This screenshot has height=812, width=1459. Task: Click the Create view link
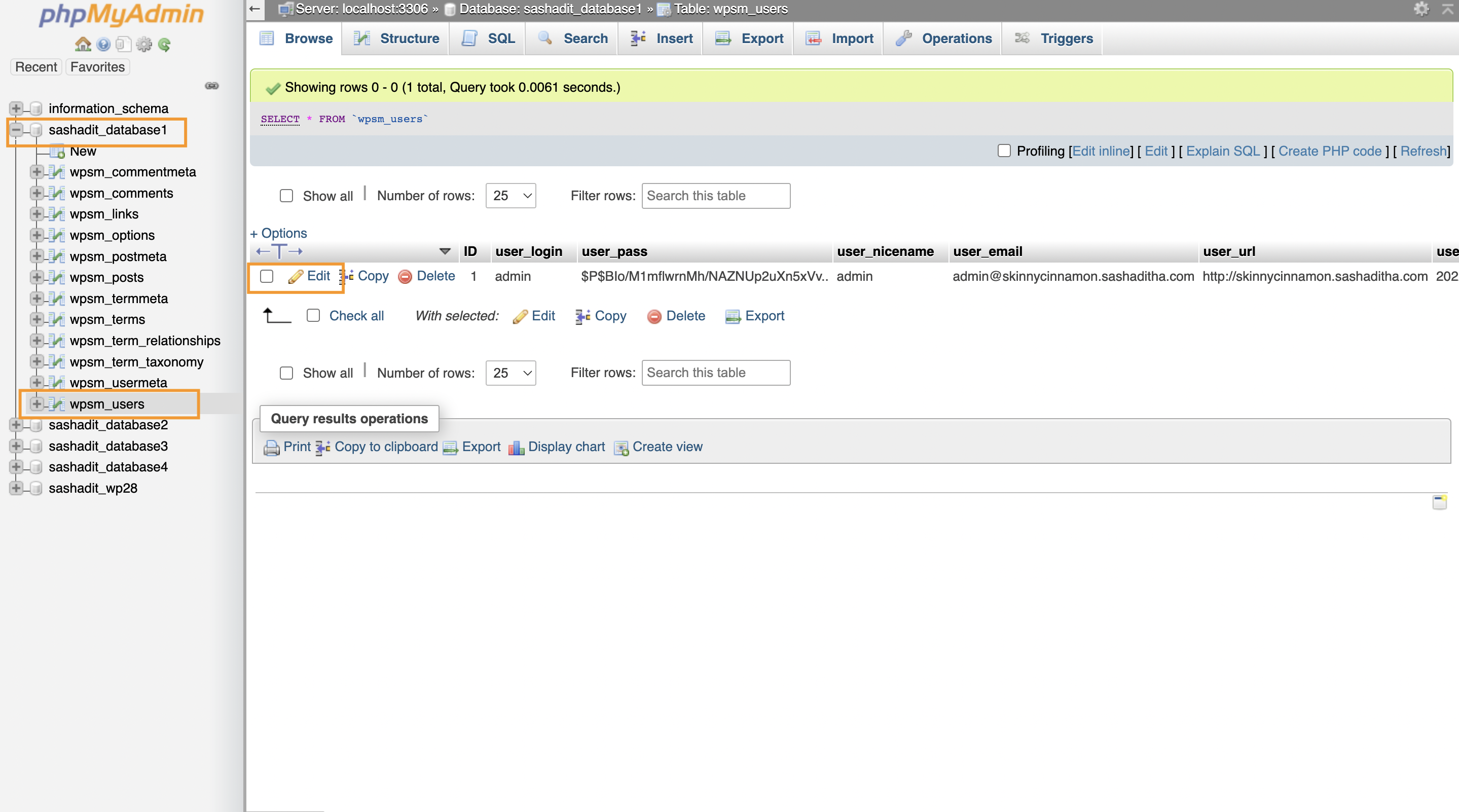click(x=667, y=447)
